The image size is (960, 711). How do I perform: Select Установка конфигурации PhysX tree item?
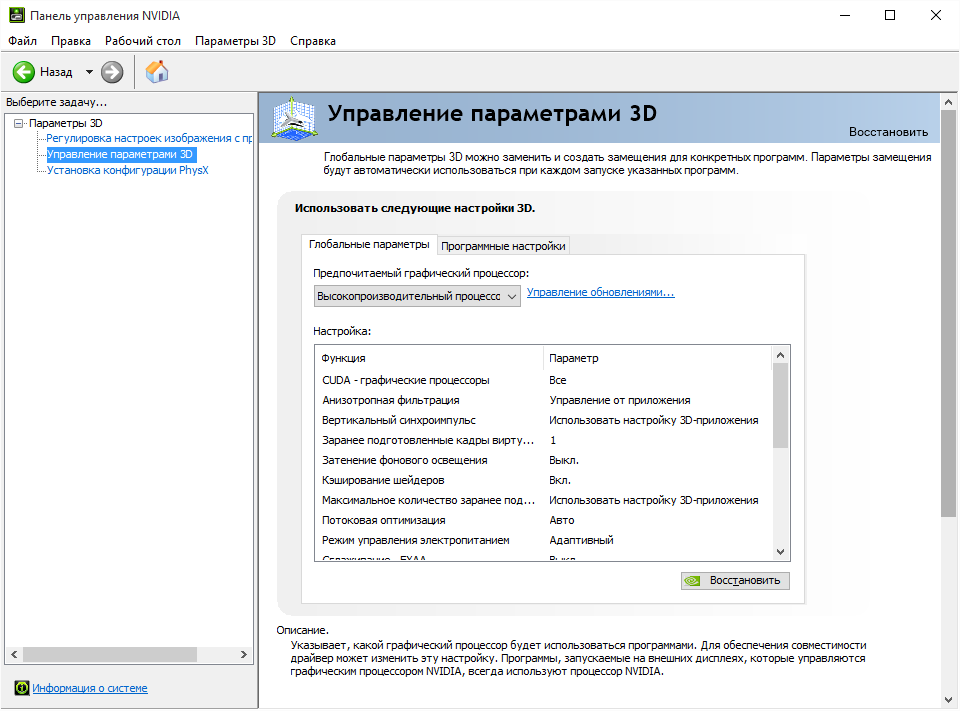click(127, 170)
